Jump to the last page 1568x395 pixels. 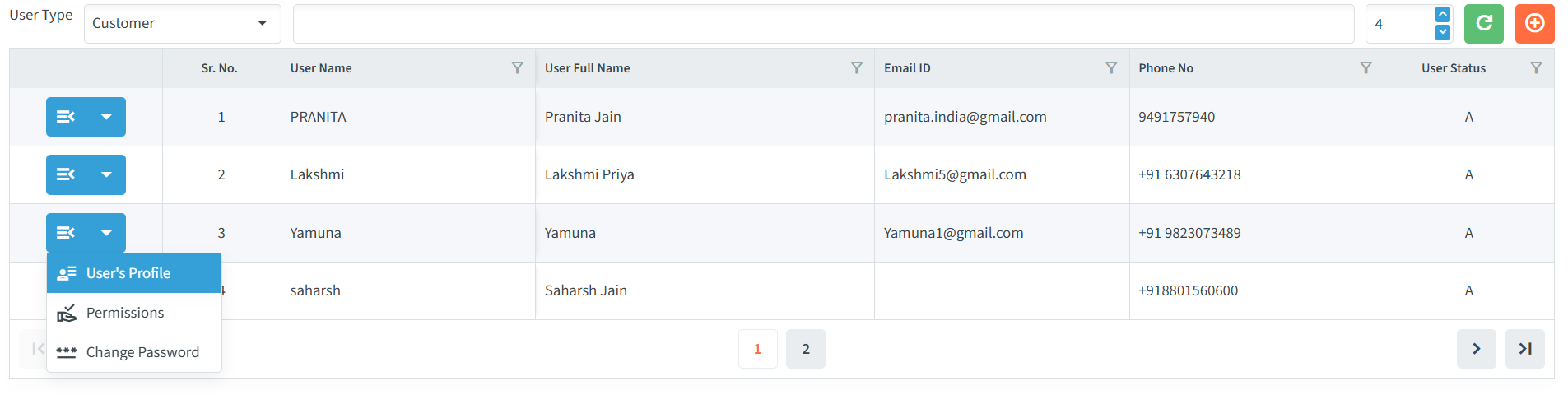1525,349
